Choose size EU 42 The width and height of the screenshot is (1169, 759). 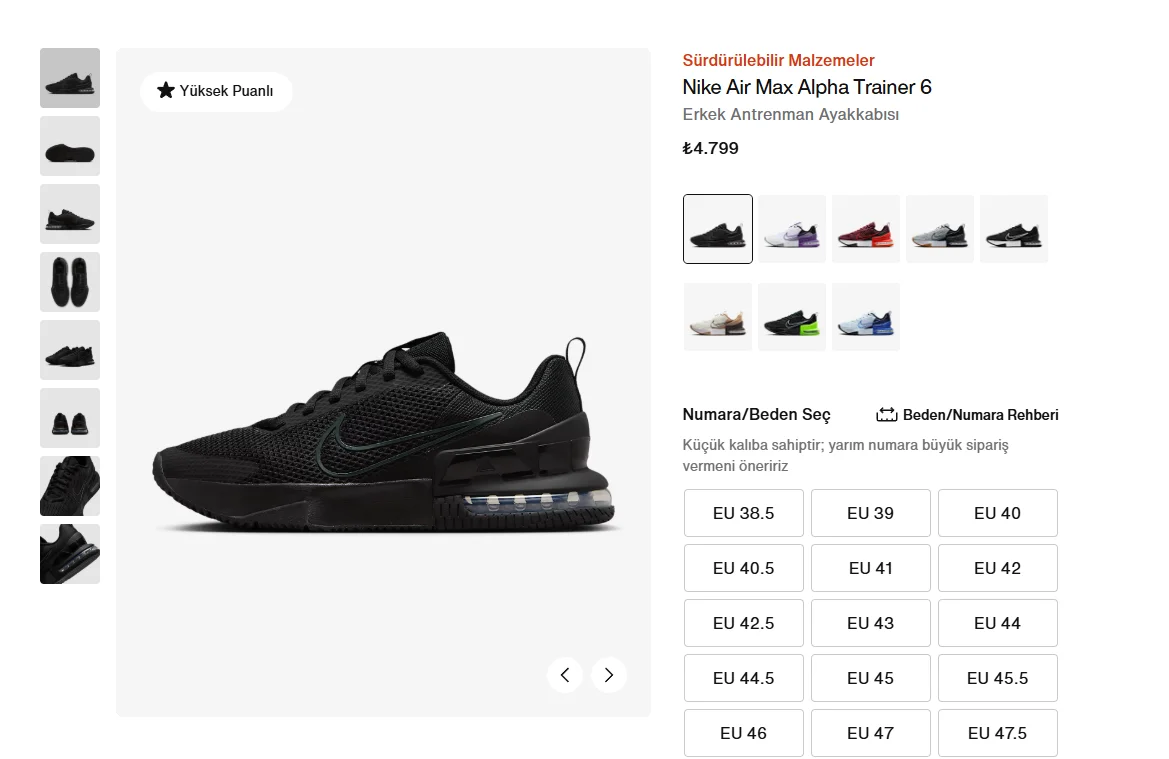point(998,568)
